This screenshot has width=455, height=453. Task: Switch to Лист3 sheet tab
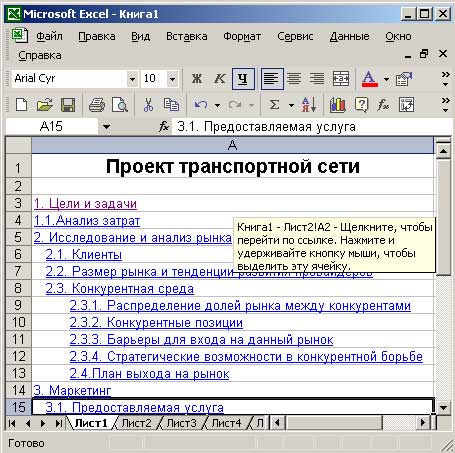pos(182,423)
